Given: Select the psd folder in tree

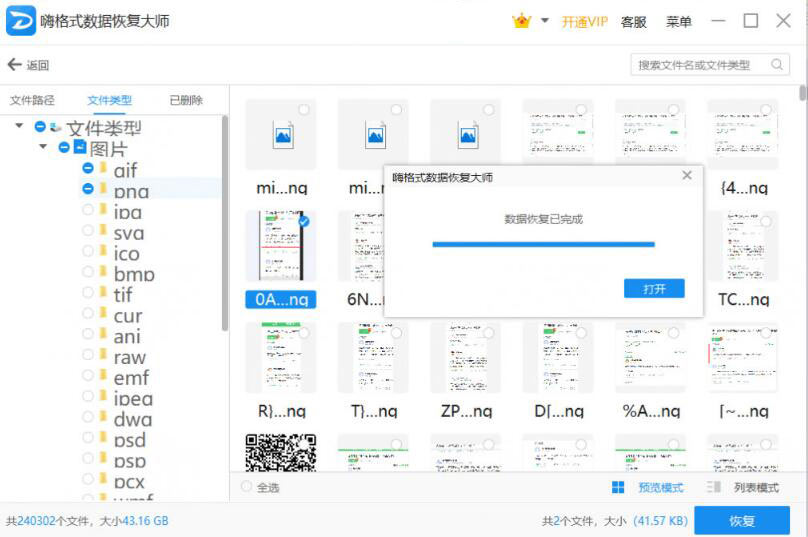Looking at the screenshot, I should click(129, 440).
